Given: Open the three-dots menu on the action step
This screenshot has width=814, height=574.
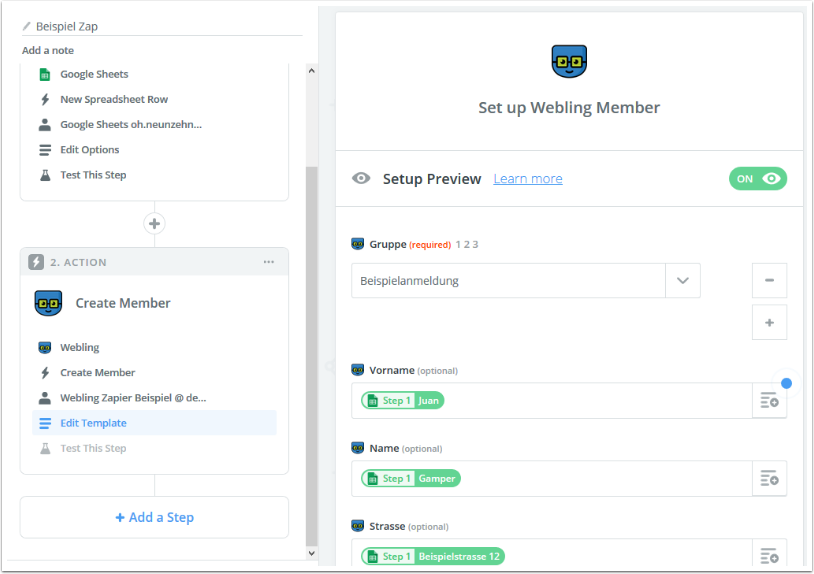Looking at the screenshot, I should (x=268, y=262).
